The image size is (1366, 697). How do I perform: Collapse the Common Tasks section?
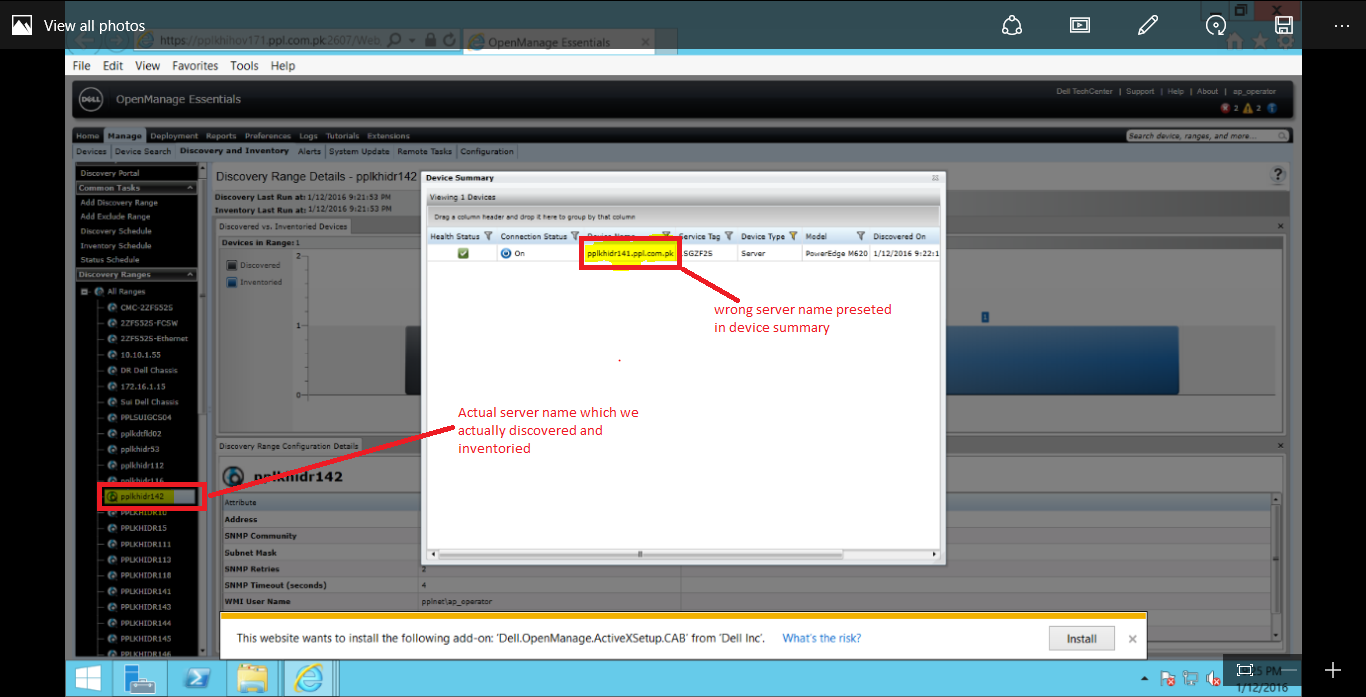coord(189,187)
